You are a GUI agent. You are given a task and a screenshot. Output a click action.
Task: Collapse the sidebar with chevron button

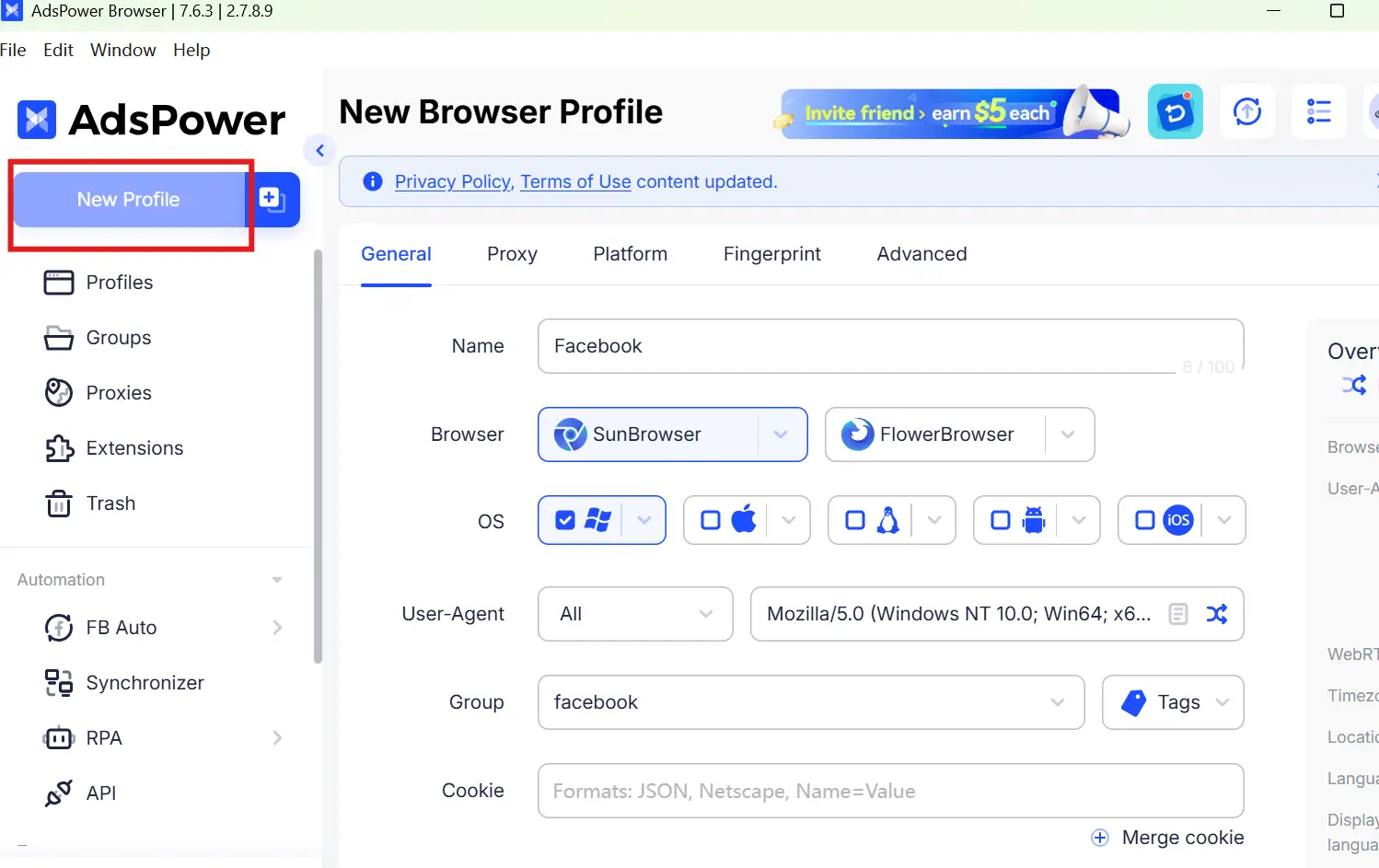[319, 150]
